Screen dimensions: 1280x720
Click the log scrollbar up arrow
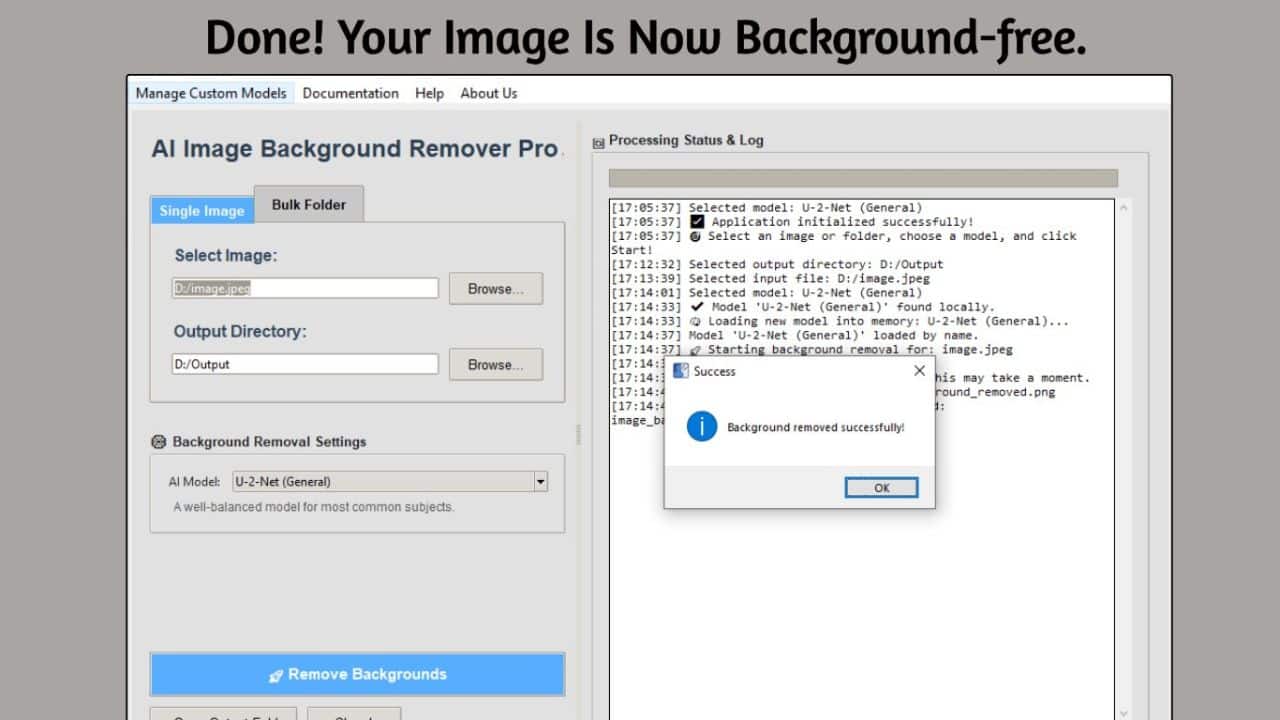[x=1124, y=208]
